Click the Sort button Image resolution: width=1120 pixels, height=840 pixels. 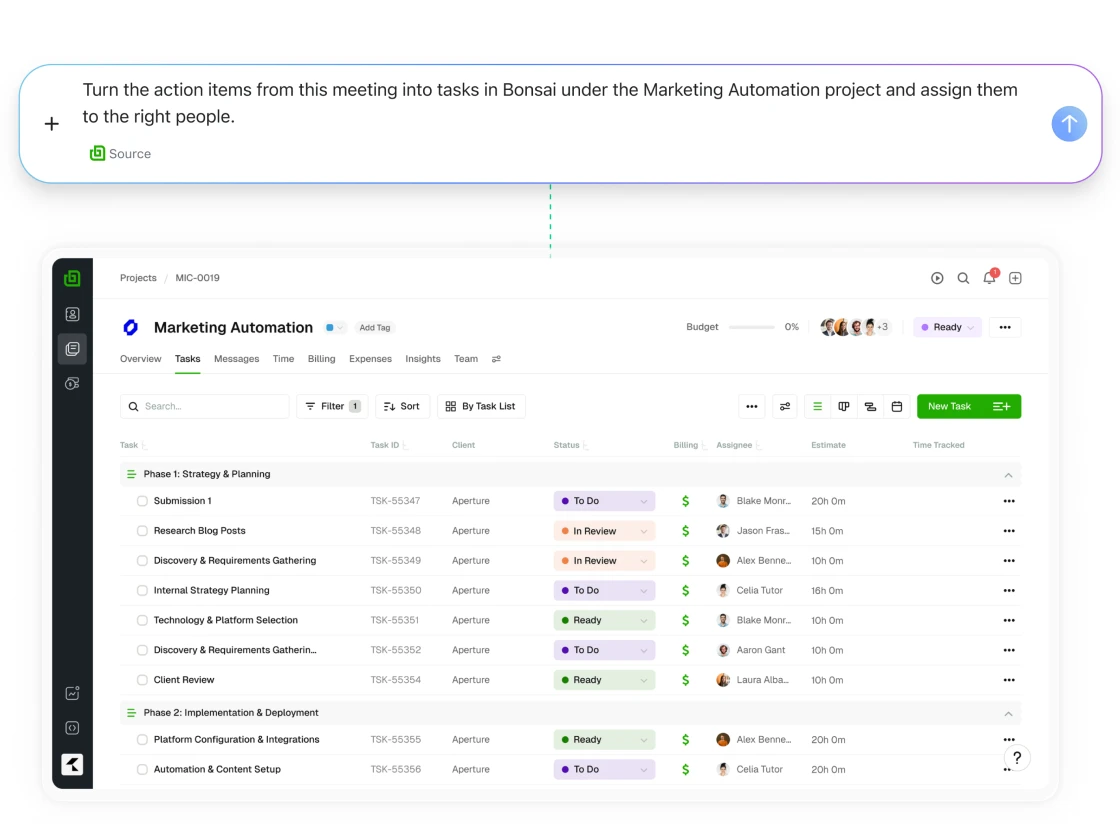click(402, 406)
